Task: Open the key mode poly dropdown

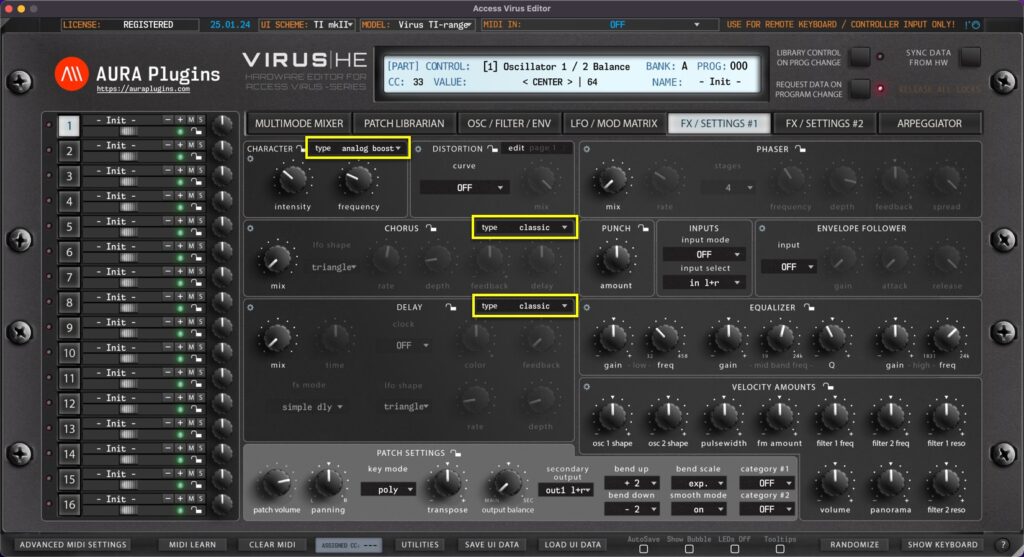Action: point(388,489)
